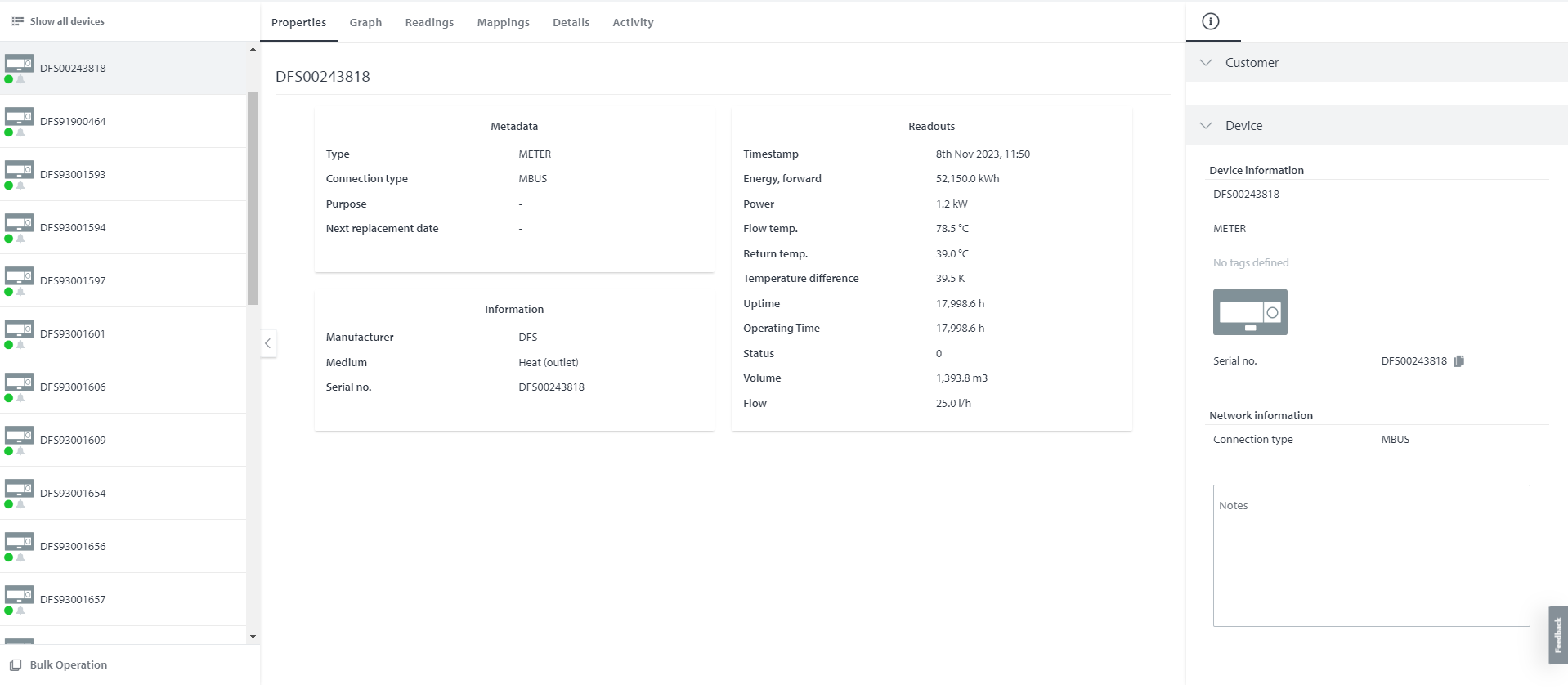The image size is (1568, 689).
Task: Click the device list scrollbar thumb
Action: click(x=253, y=196)
